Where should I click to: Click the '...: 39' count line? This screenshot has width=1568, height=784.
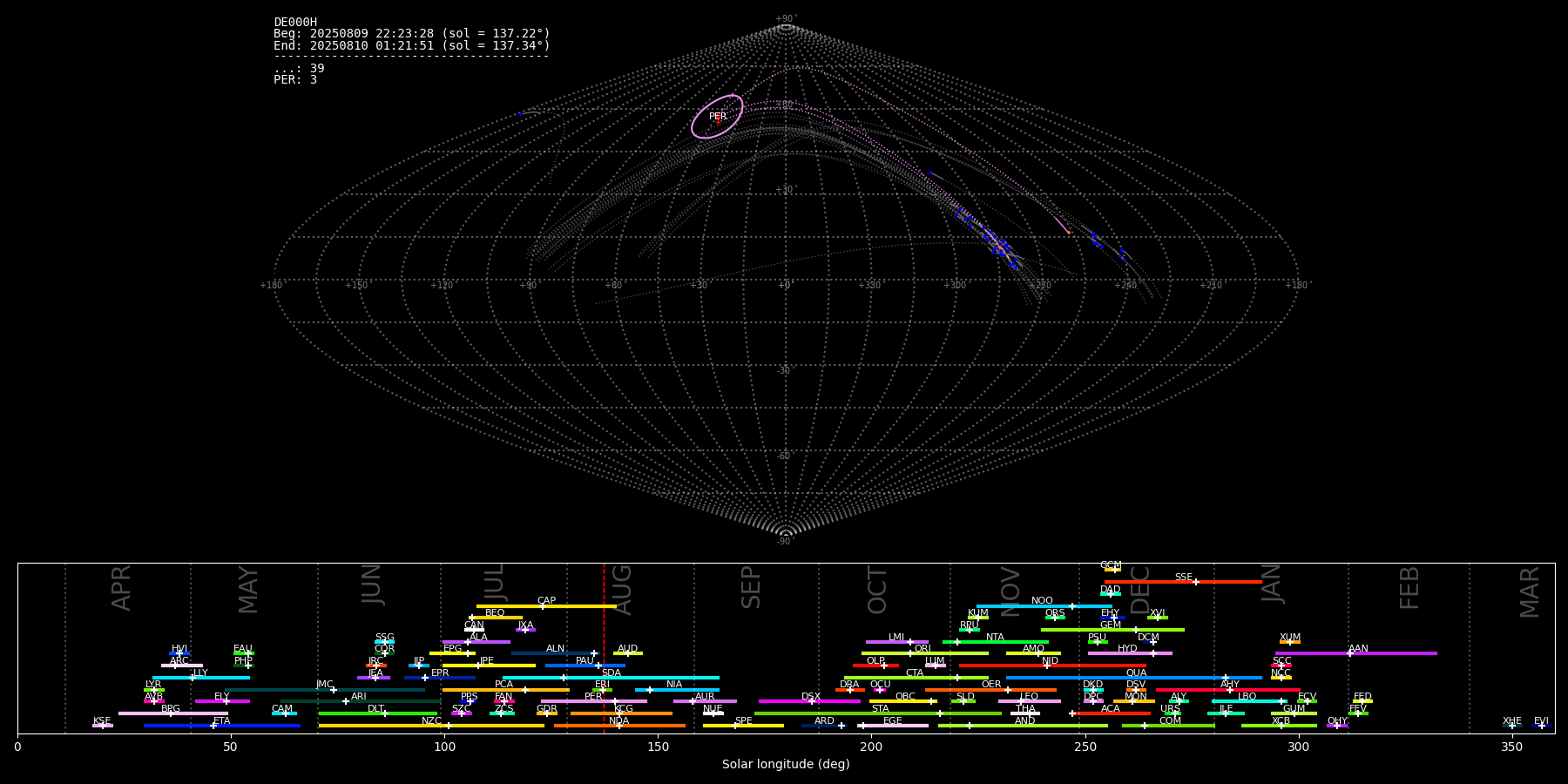[299, 68]
